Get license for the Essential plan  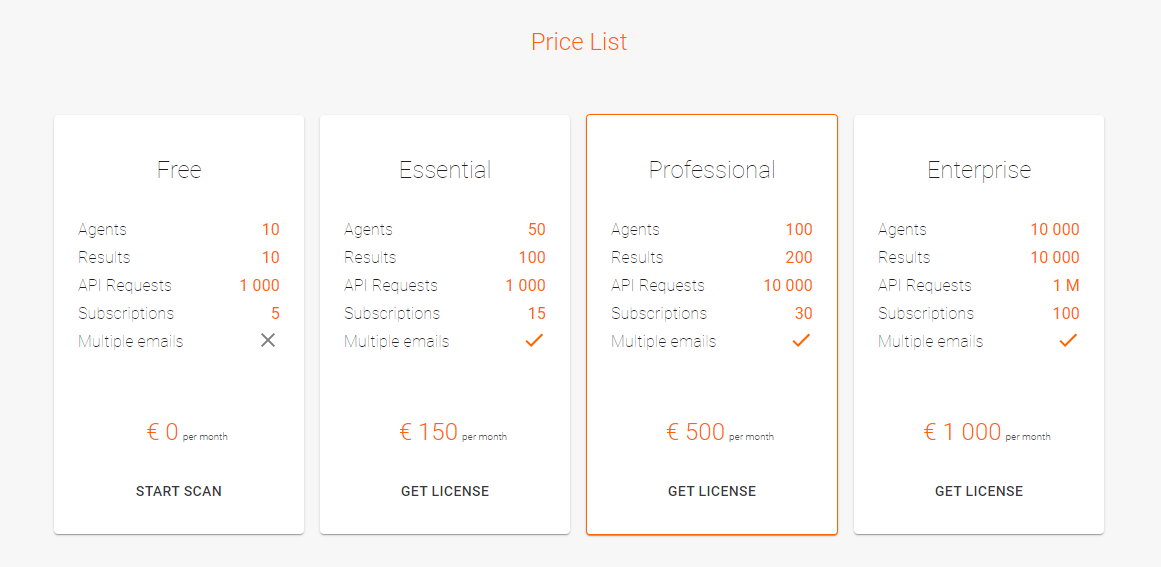click(445, 491)
